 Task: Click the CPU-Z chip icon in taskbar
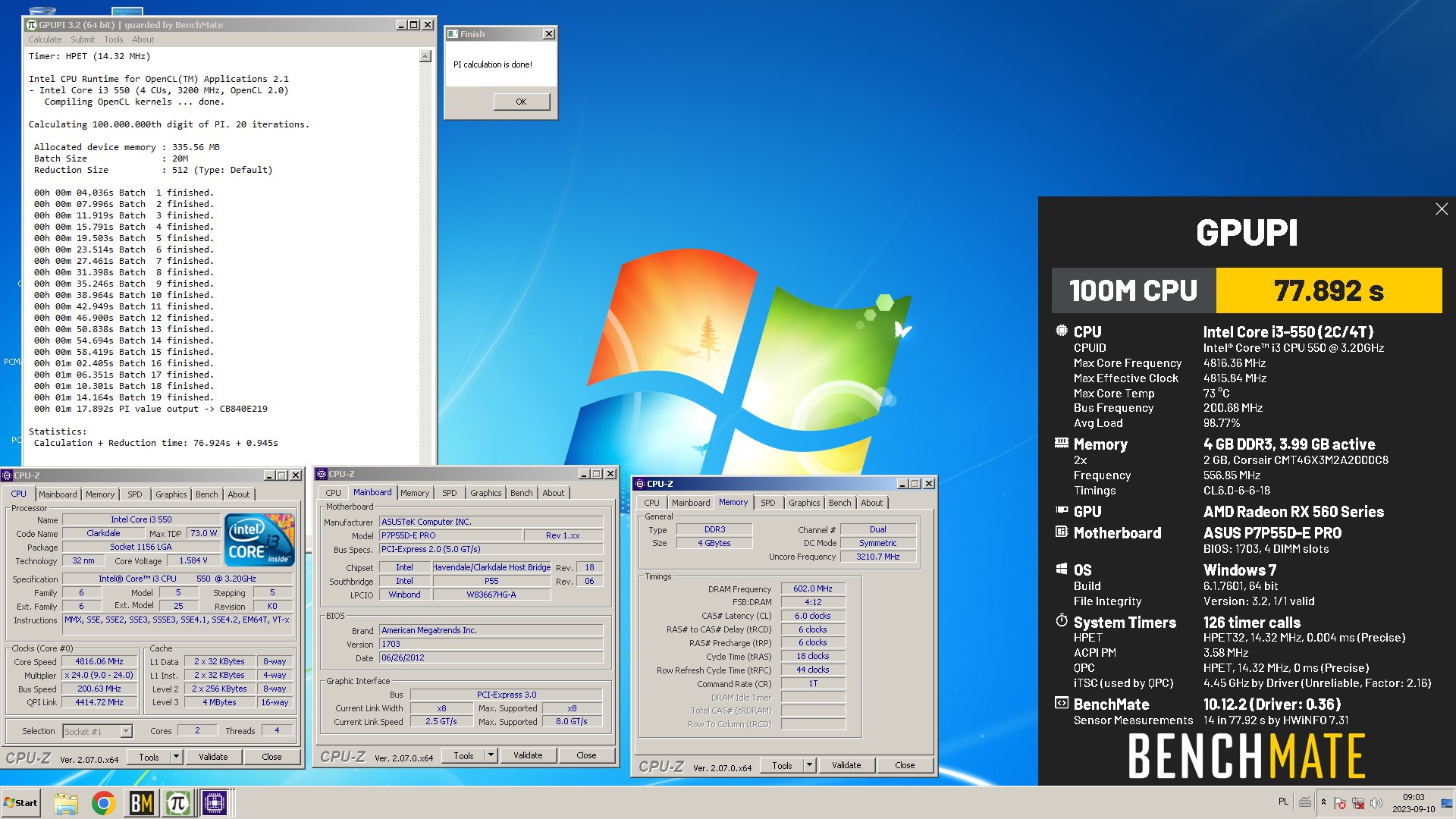click(x=215, y=802)
